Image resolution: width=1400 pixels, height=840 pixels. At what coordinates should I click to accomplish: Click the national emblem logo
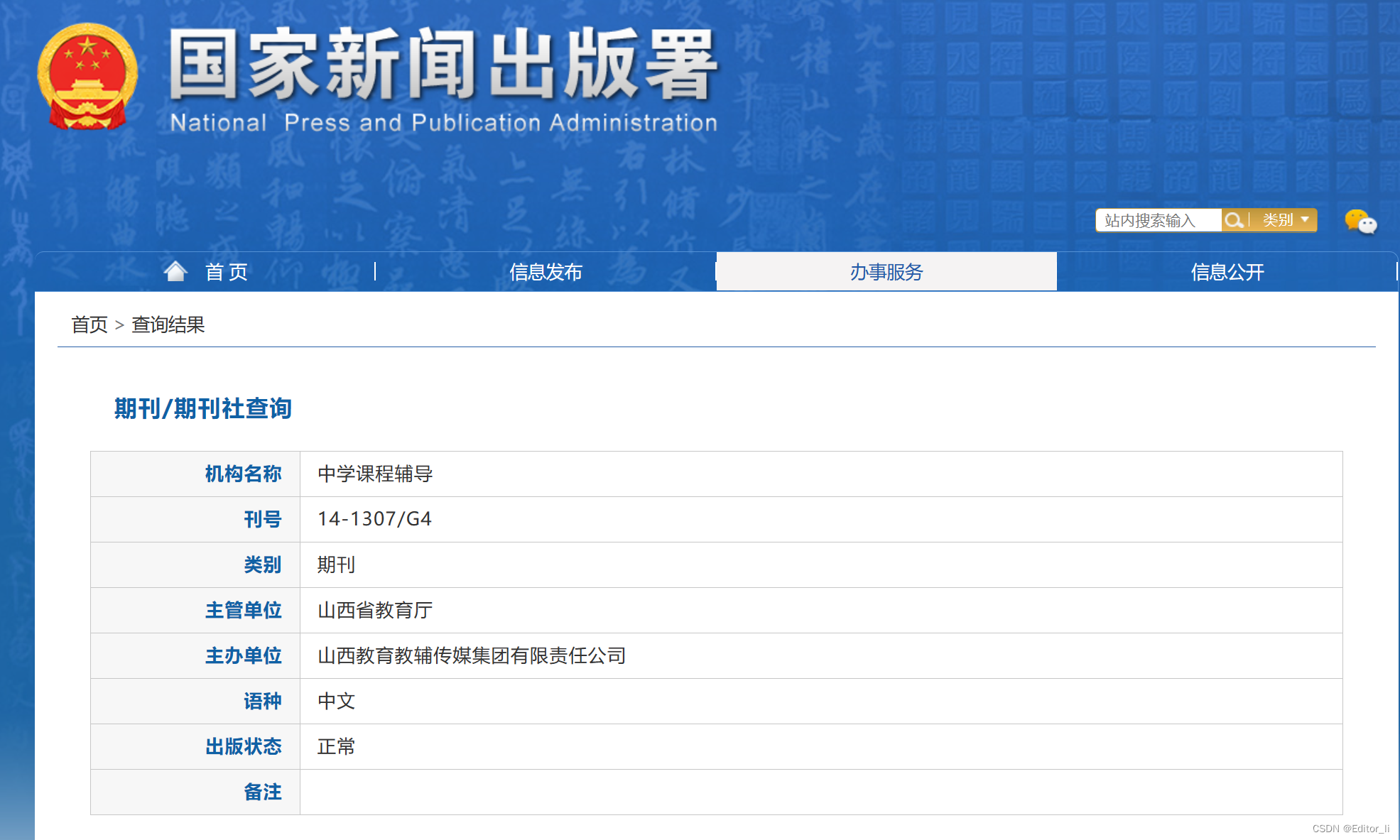click(x=87, y=77)
